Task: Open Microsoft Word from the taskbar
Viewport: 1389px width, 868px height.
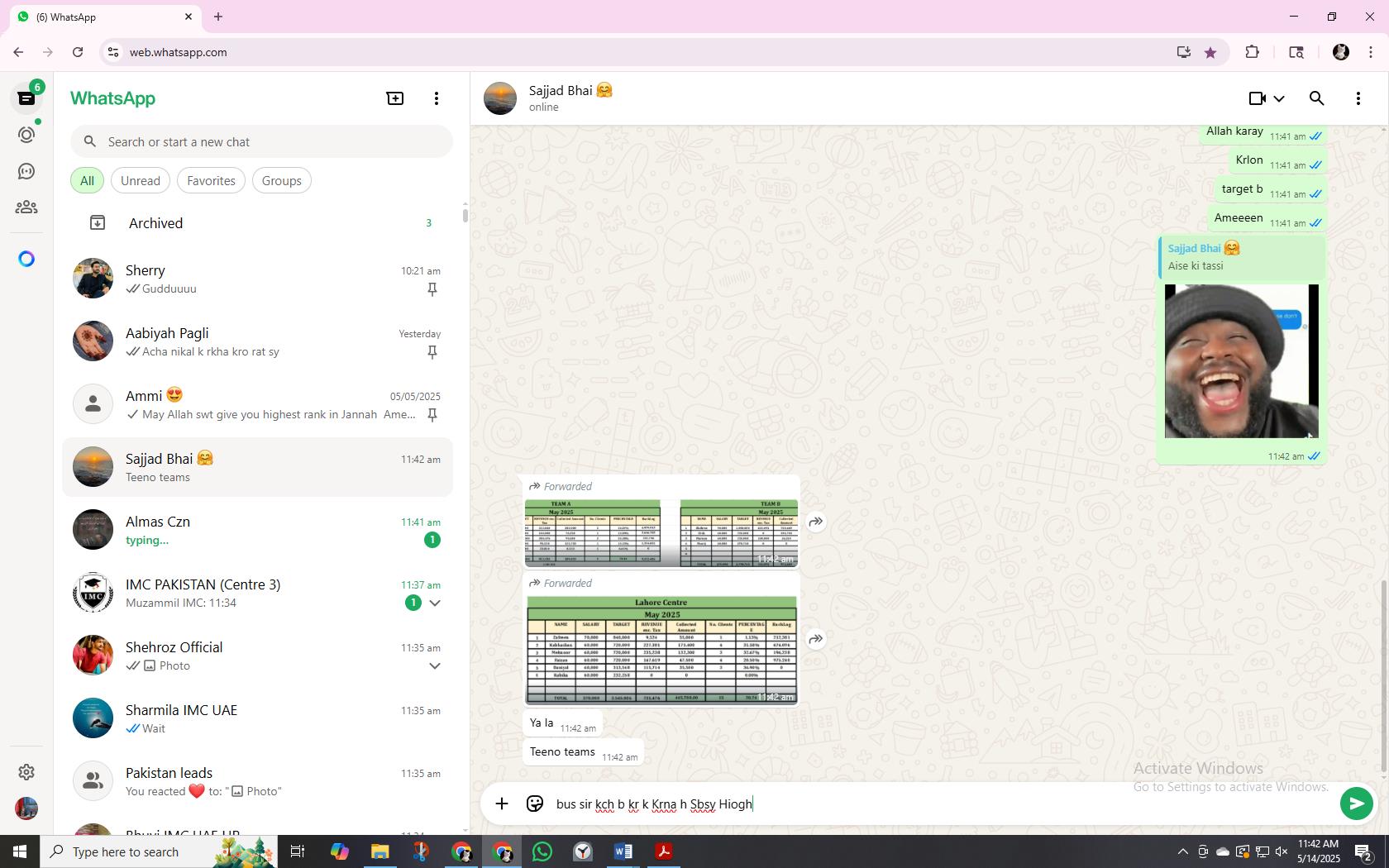Action: click(x=623, y=851)
